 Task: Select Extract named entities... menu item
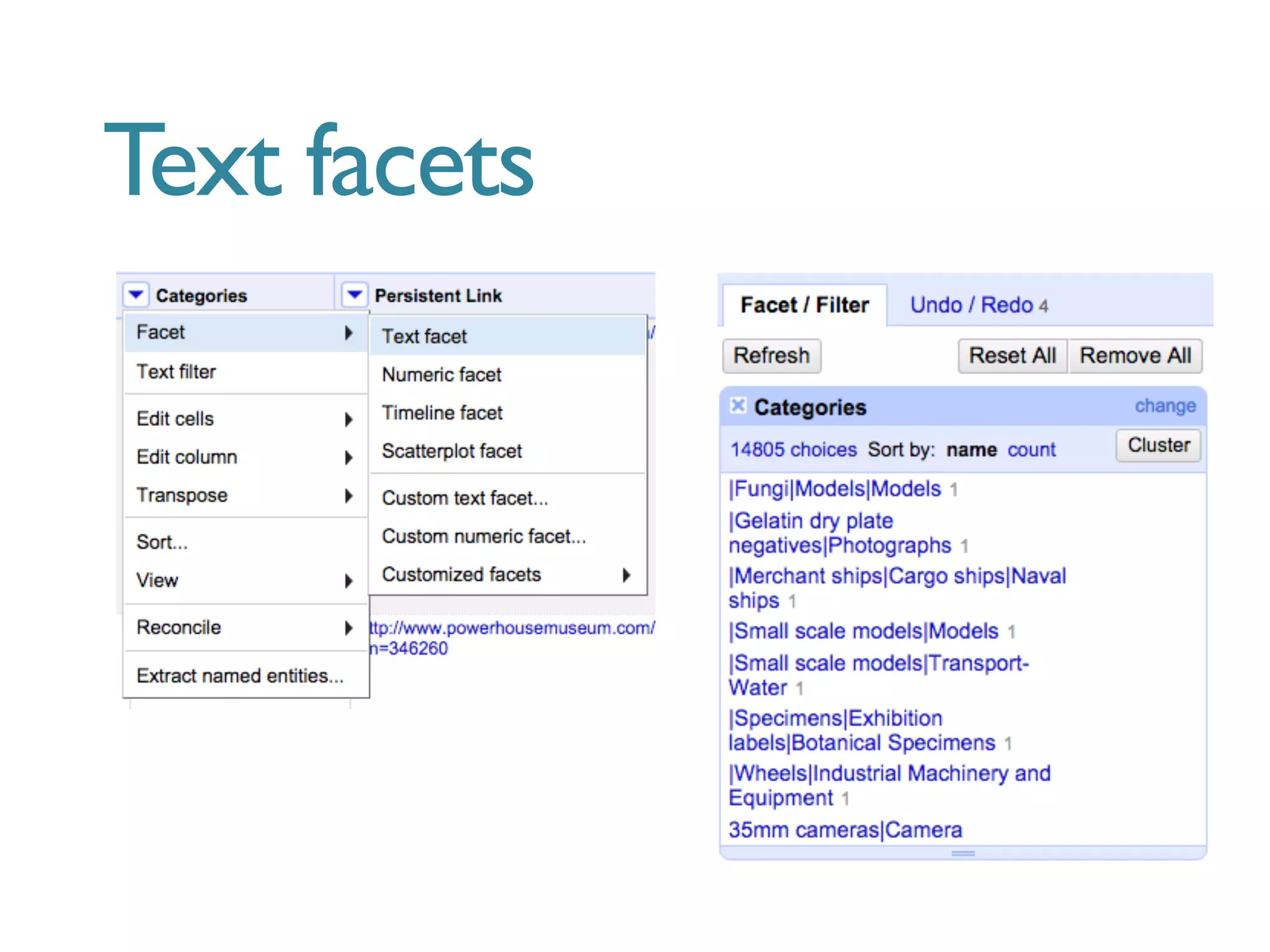click(246, 676)
